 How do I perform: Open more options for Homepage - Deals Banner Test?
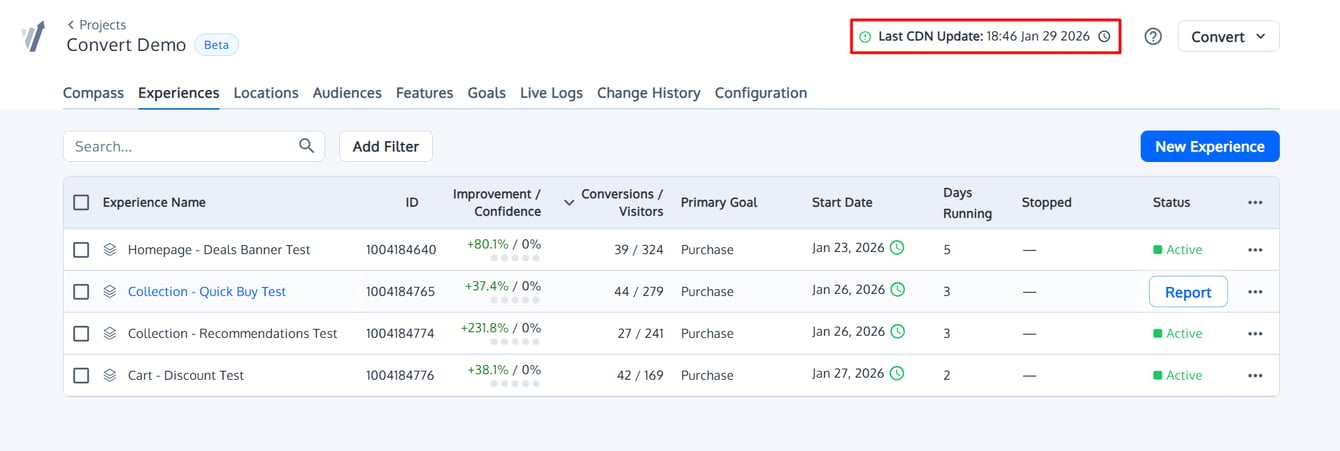point(1255,250)
